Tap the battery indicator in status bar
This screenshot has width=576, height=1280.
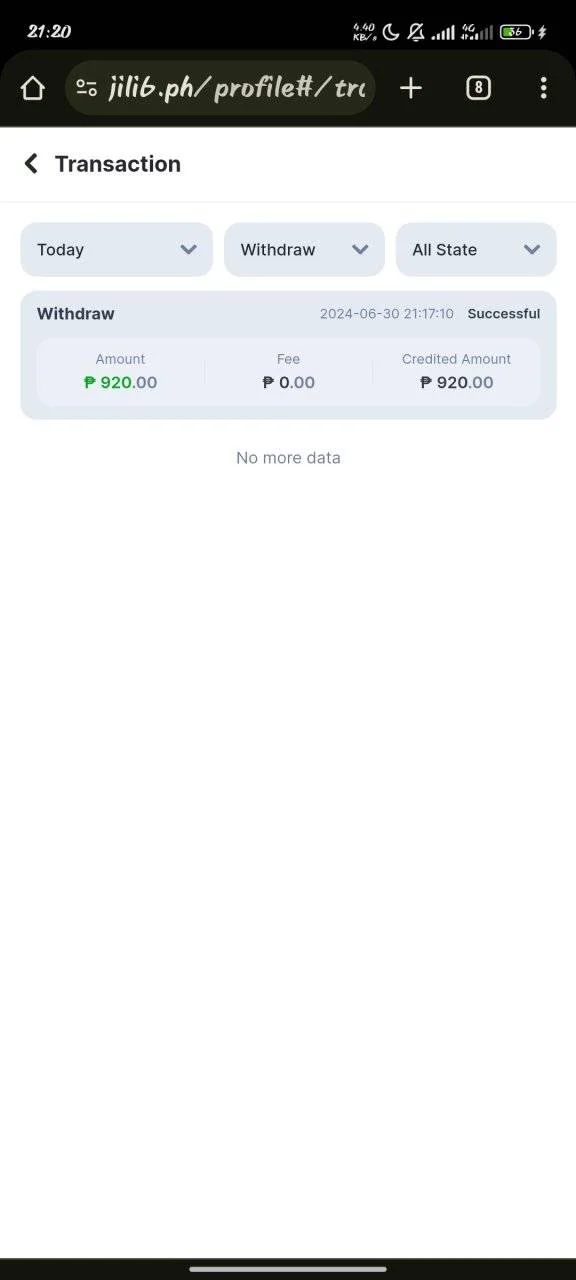tap(516, 32)
